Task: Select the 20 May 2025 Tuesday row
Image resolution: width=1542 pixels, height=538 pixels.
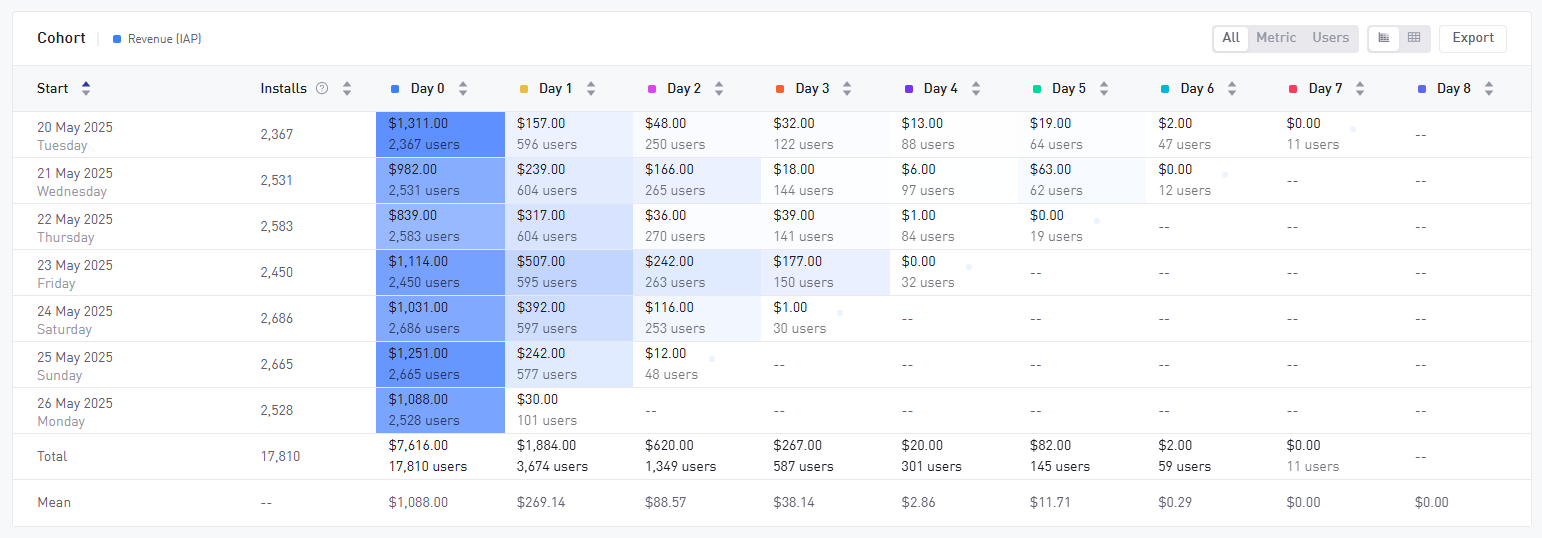Action: [x=771, y=134]
